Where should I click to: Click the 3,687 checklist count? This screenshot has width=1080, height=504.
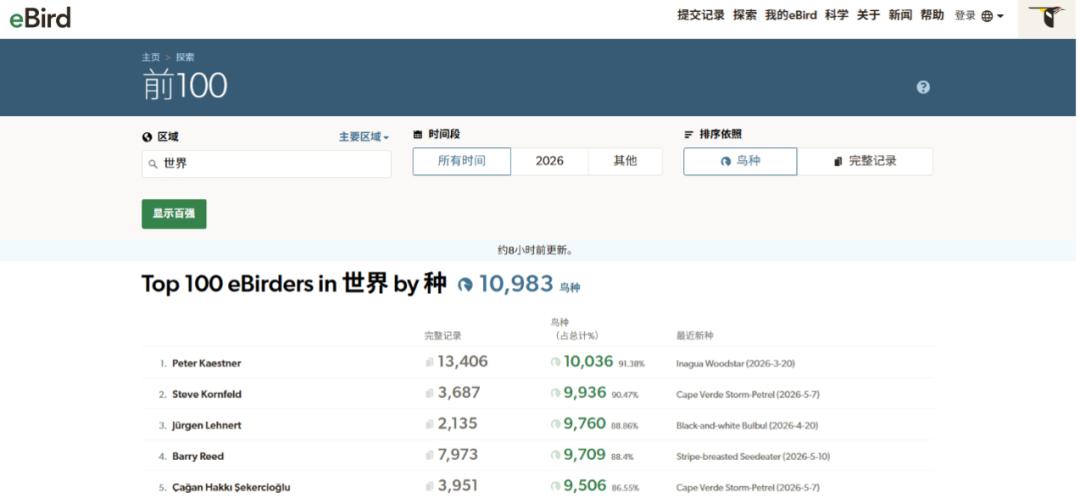[x=459, y=392]
